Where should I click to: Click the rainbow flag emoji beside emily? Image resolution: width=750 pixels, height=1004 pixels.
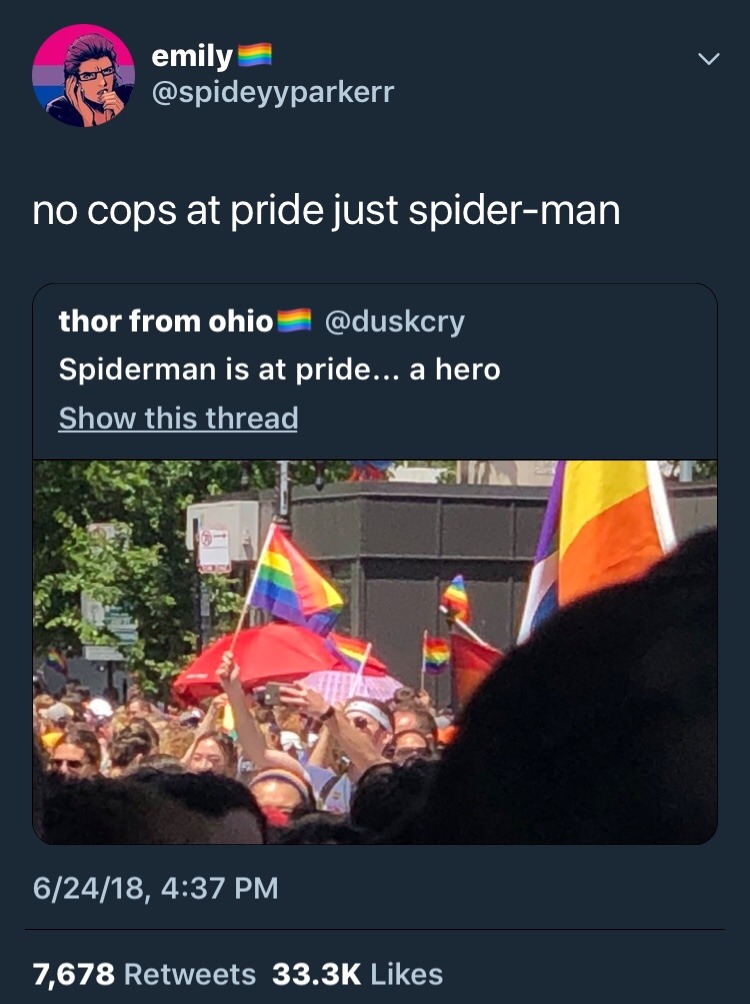(x=255, y=55)
